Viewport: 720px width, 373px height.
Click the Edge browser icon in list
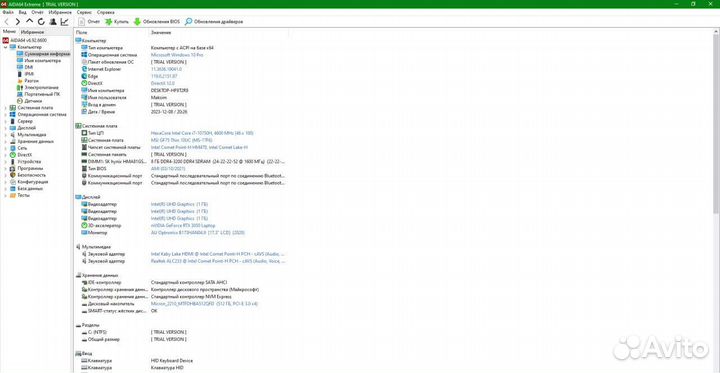[84, 76]
